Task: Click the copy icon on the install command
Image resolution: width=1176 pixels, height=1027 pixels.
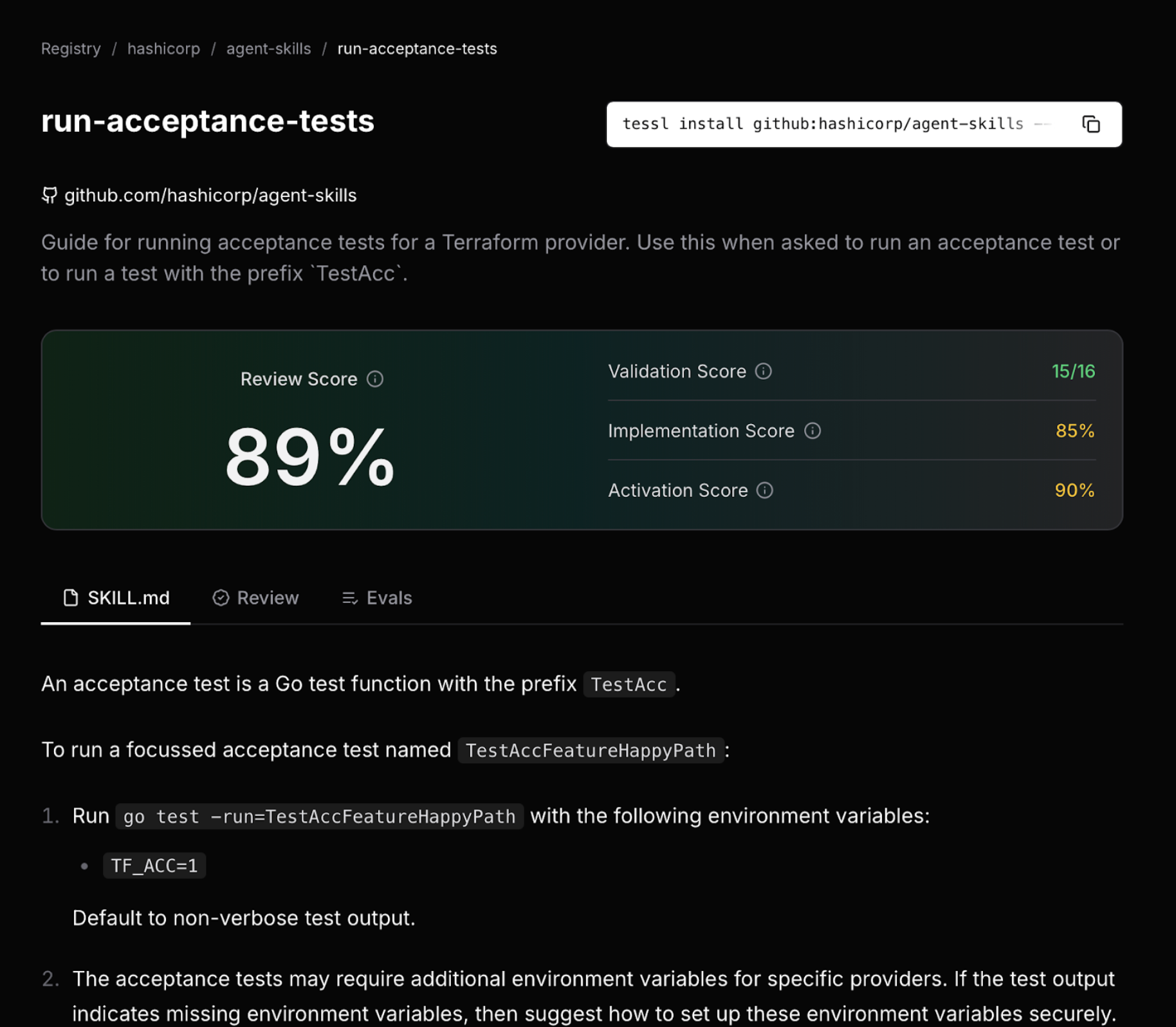Action: point(1090,124)
